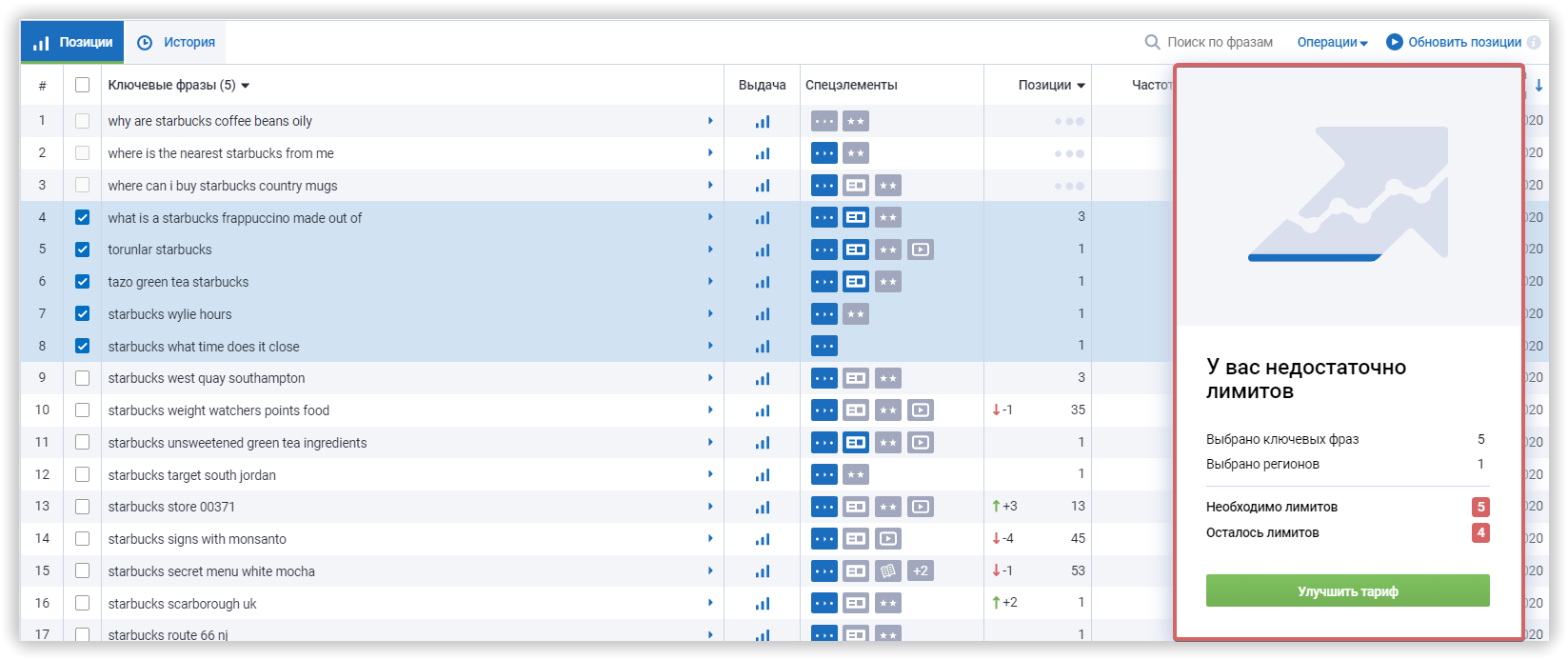The image size is (1568, 660).
Task: Click keyword 'starbucks unsweetened green tea ingredients'
Action: tap(237, 443)
